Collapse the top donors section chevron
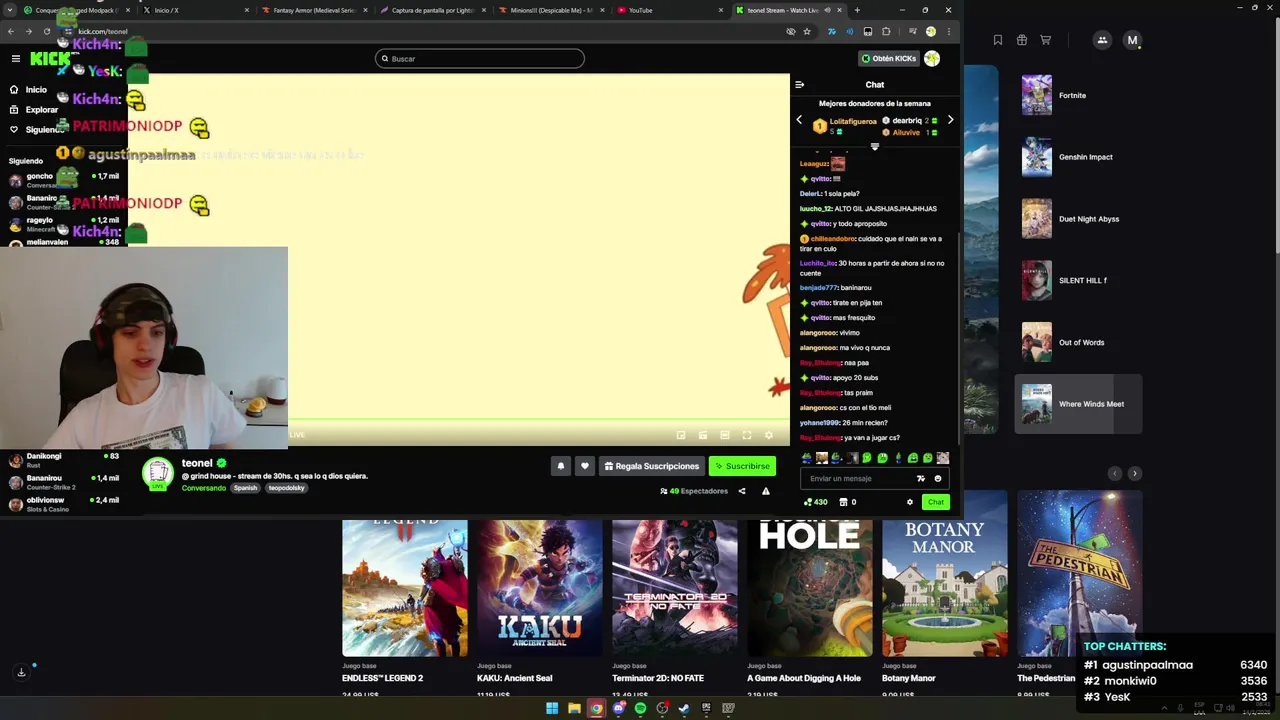This screenshot has width=1280, height=720. point(875,147)
